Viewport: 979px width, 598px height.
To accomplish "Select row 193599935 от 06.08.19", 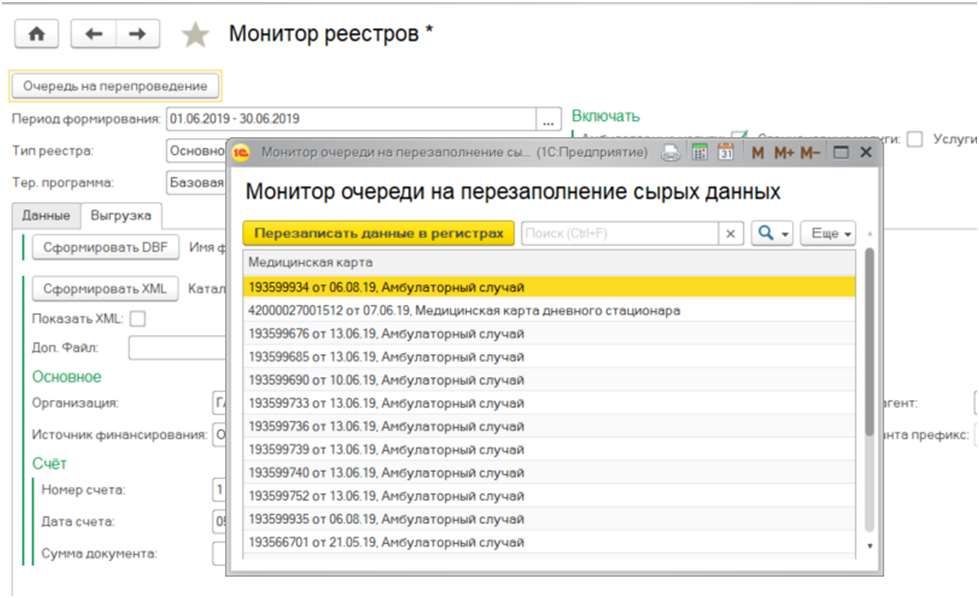I will 549,519.
